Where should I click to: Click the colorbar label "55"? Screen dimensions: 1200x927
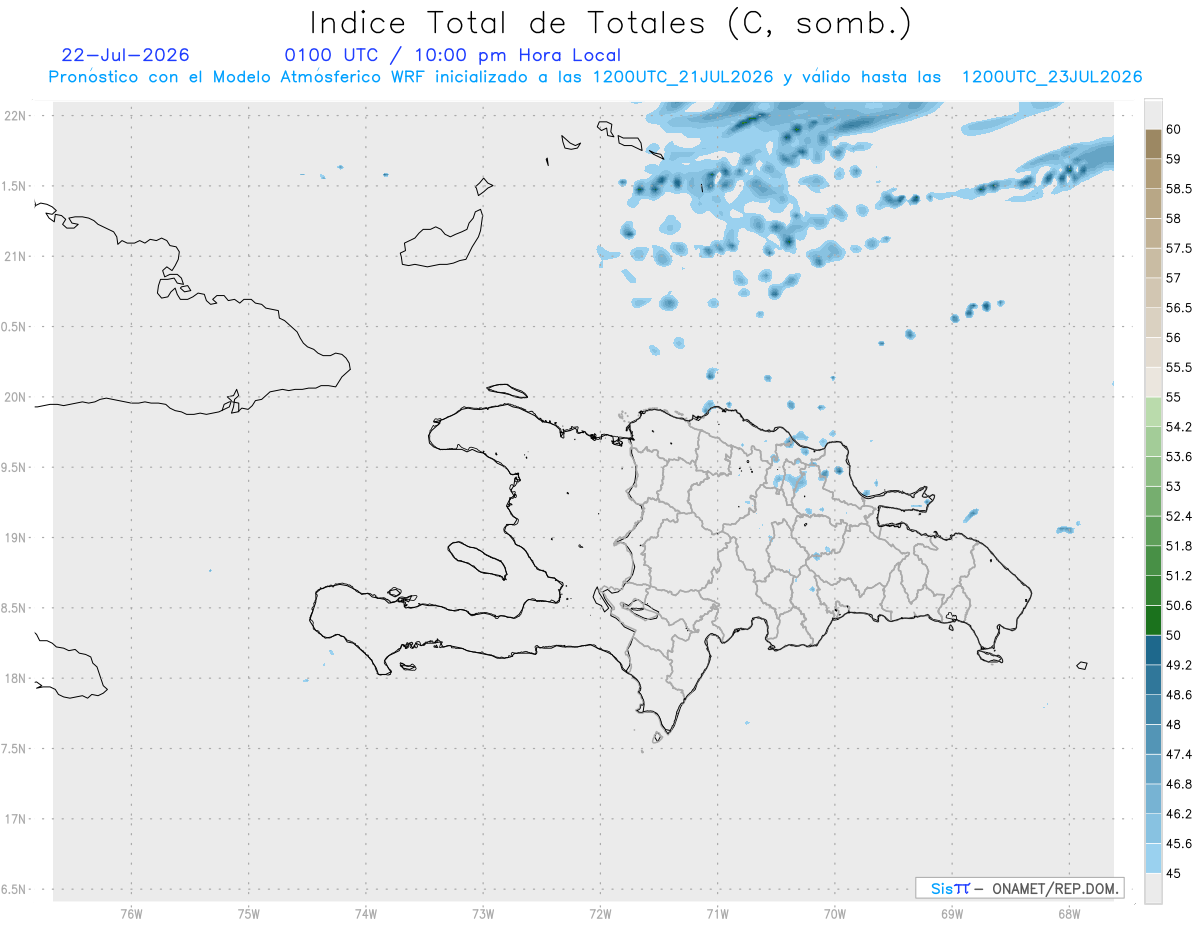coord(1173,397)
